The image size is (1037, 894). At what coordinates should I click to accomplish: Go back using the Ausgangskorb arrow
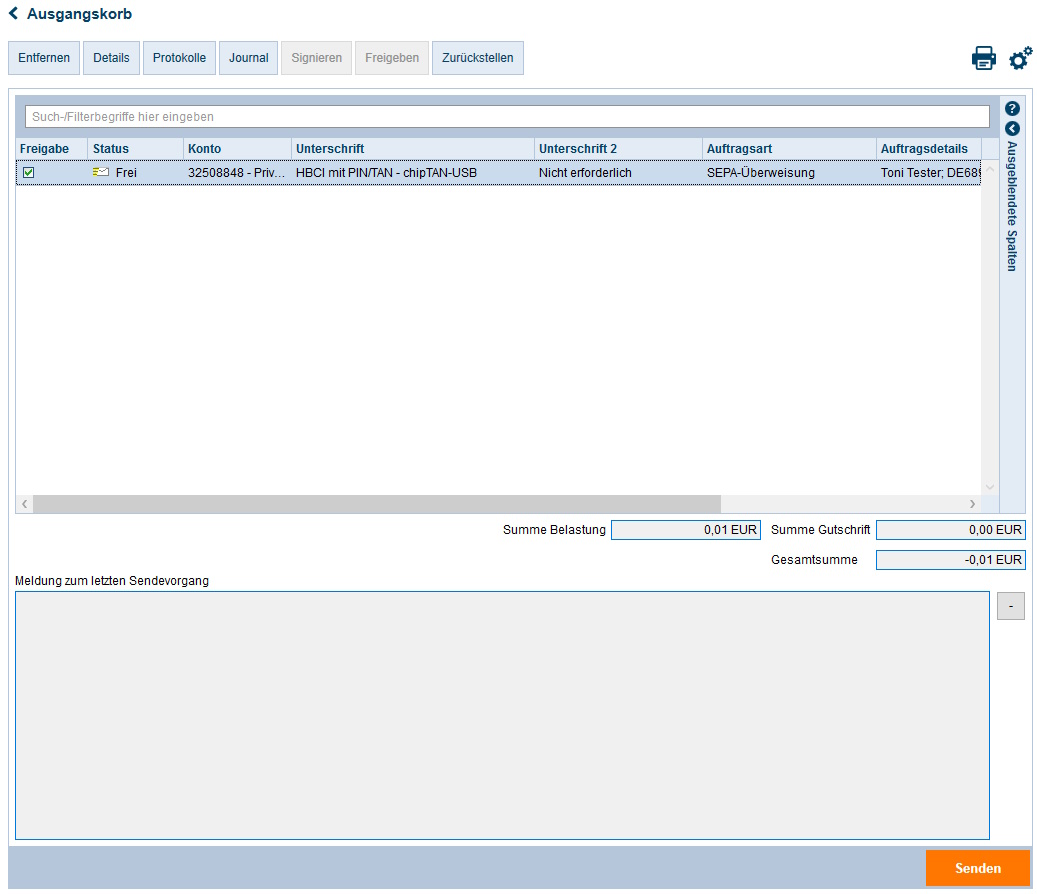tap(14, 14)
